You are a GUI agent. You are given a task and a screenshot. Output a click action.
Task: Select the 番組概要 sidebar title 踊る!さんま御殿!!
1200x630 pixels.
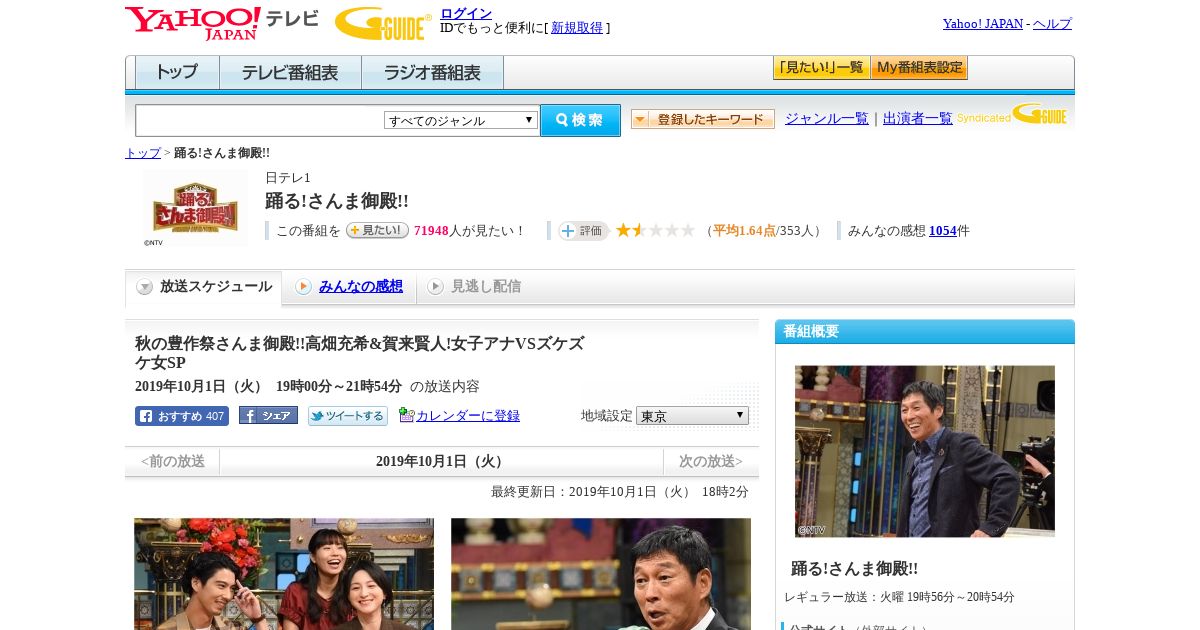[x=855, y=568]
